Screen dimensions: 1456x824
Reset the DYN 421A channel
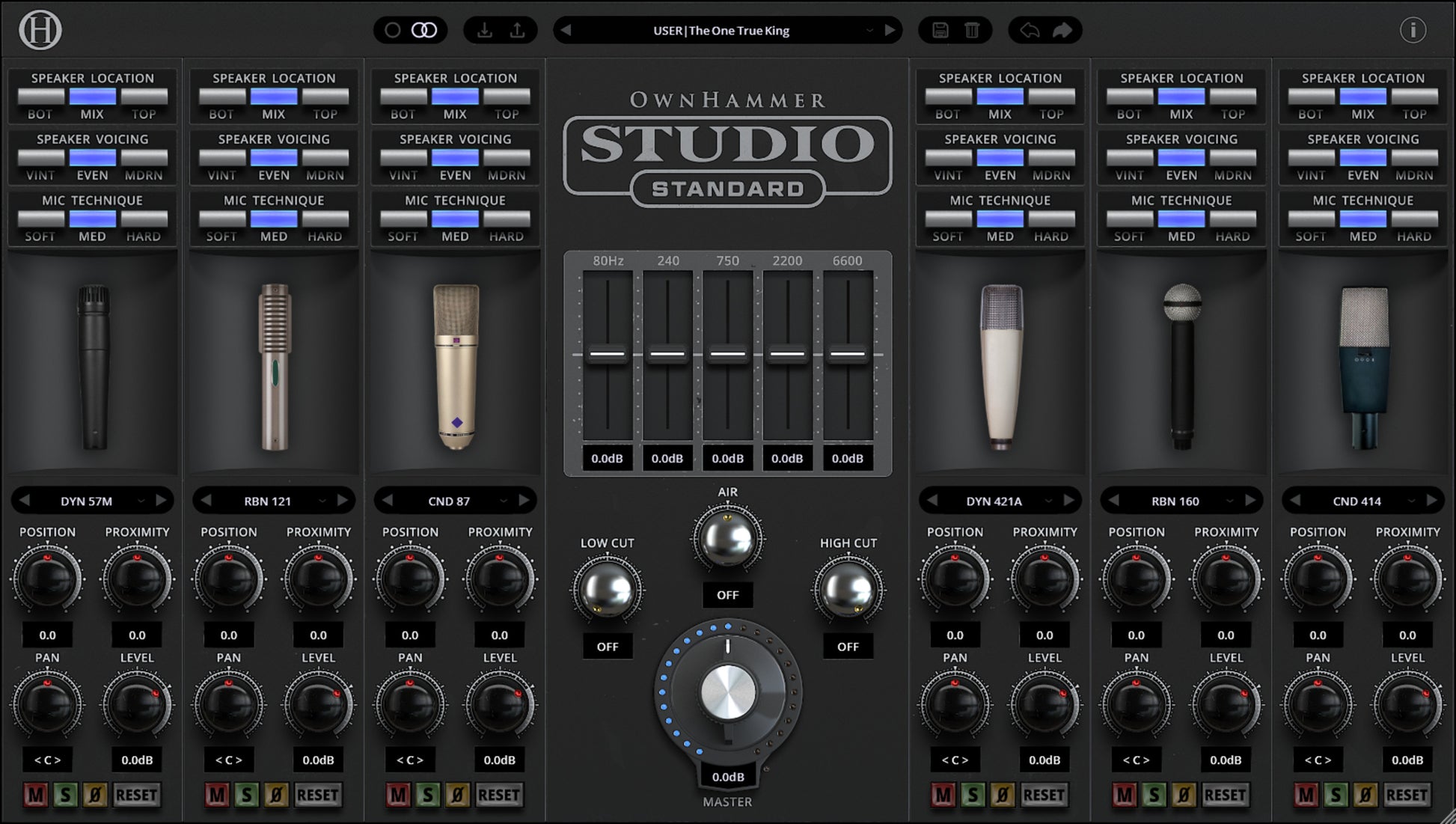pyautogui.click(x=1044, y=795)
